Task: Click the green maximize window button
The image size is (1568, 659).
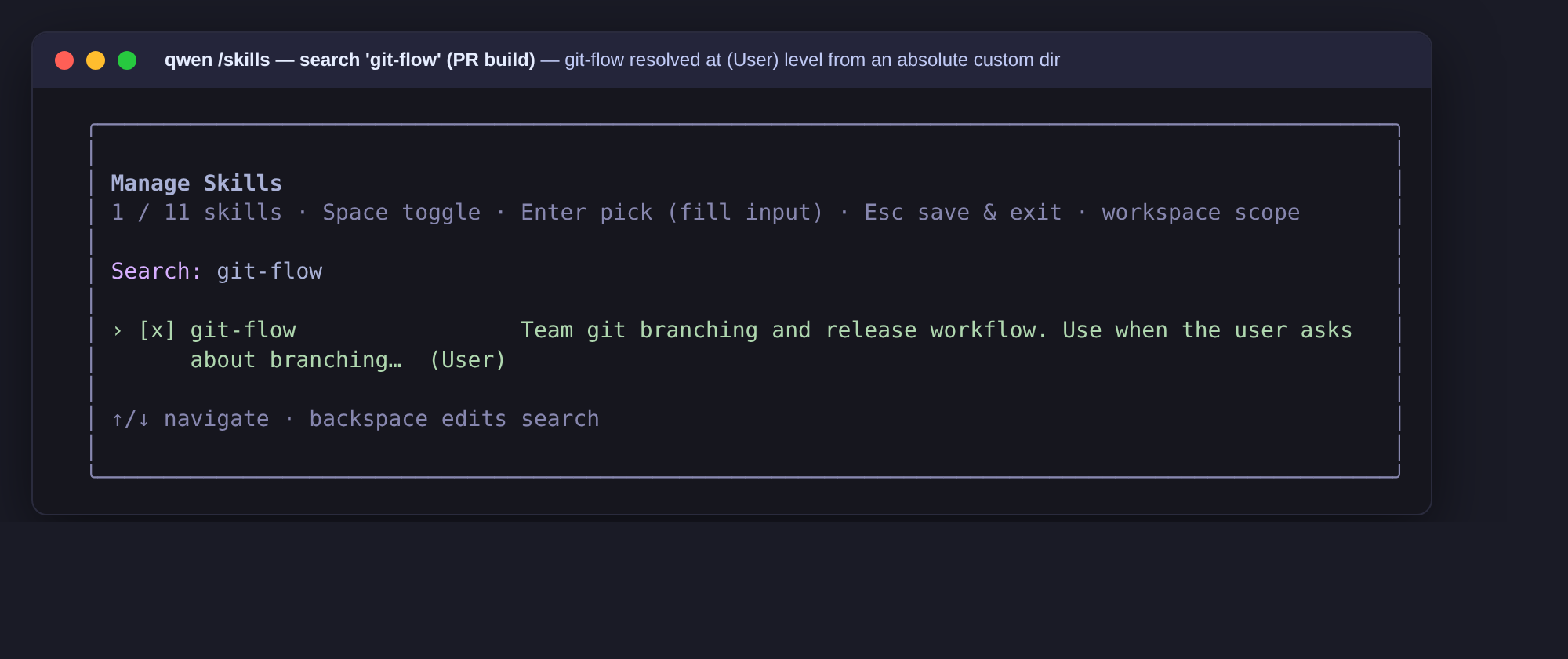Action: point(127,60)
